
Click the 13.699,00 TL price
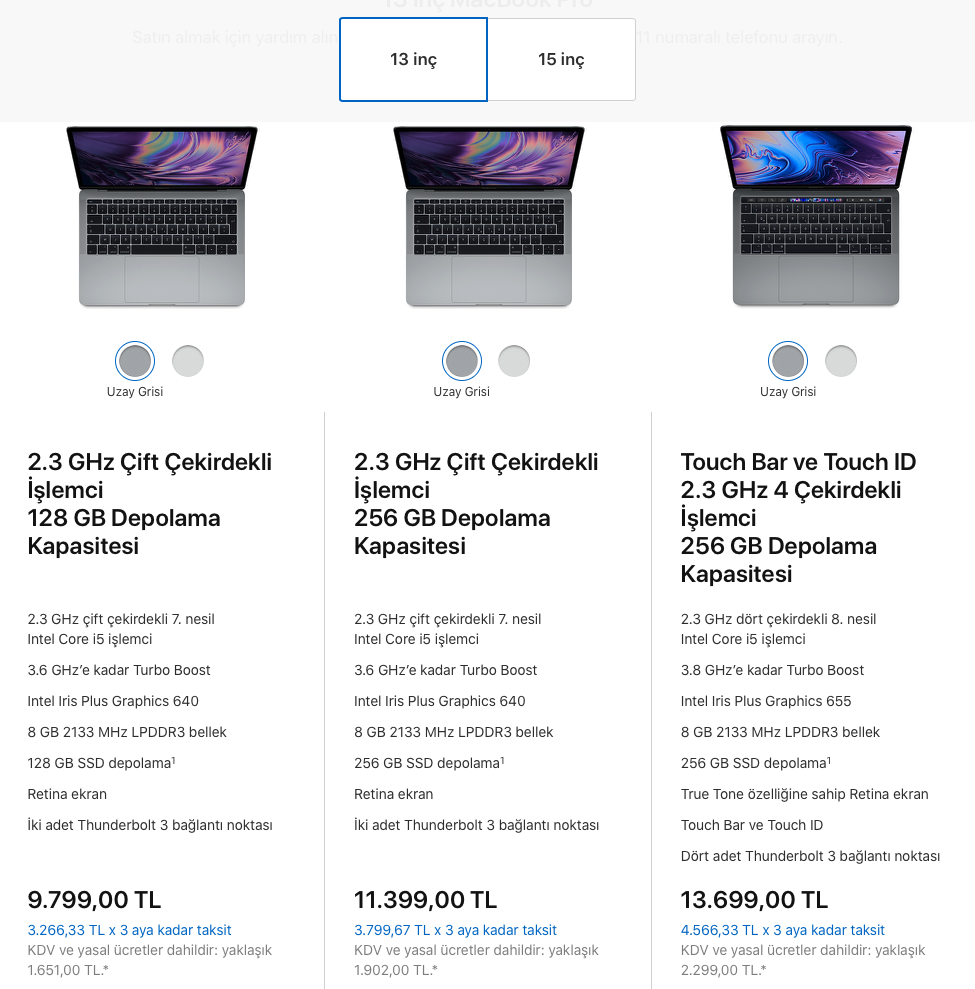tap(754, 899)
